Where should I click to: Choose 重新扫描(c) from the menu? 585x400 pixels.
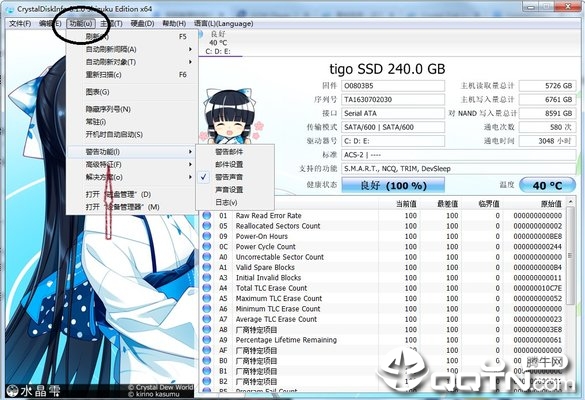coord(132,75)
